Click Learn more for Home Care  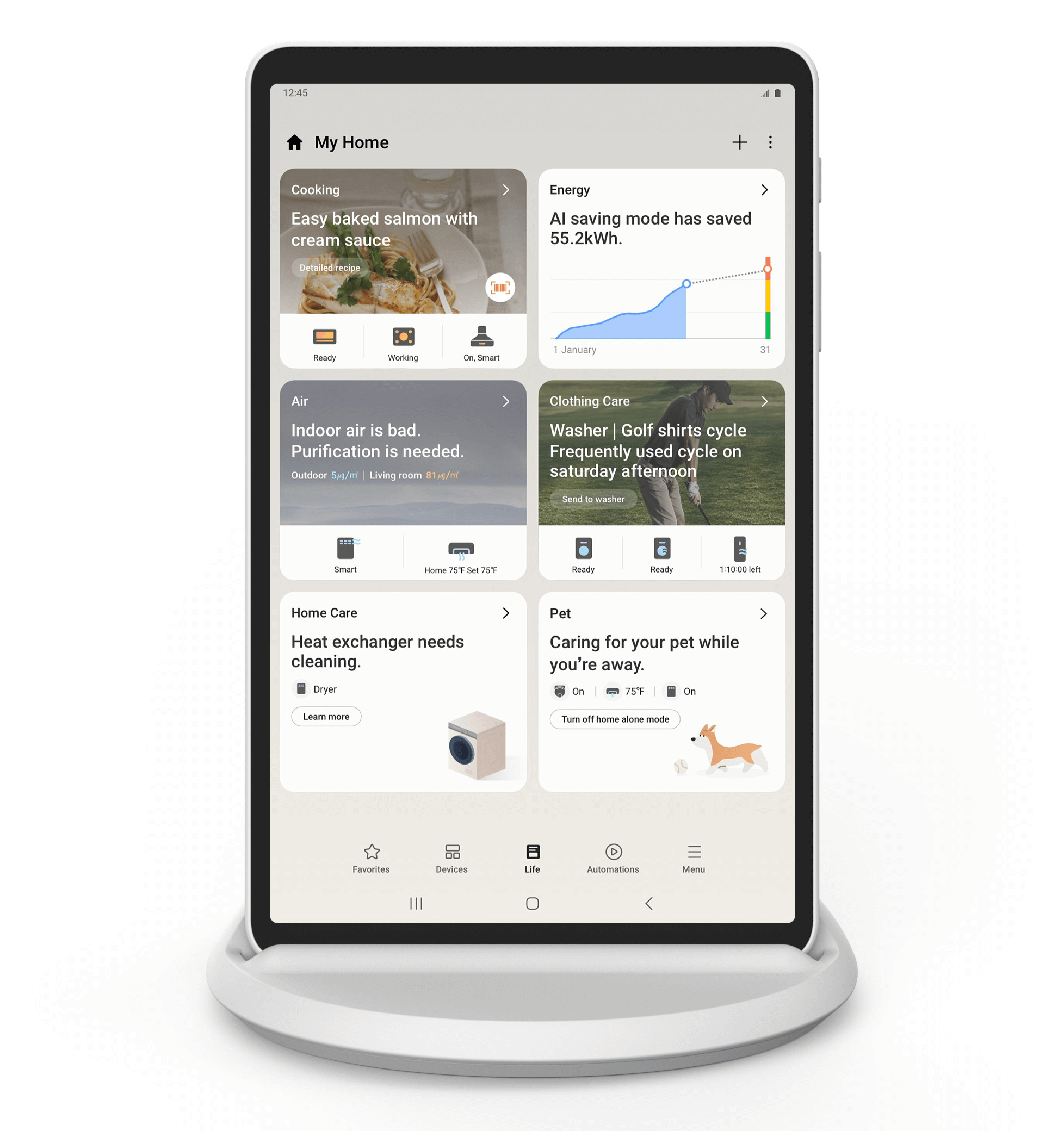tap(326, 717)
